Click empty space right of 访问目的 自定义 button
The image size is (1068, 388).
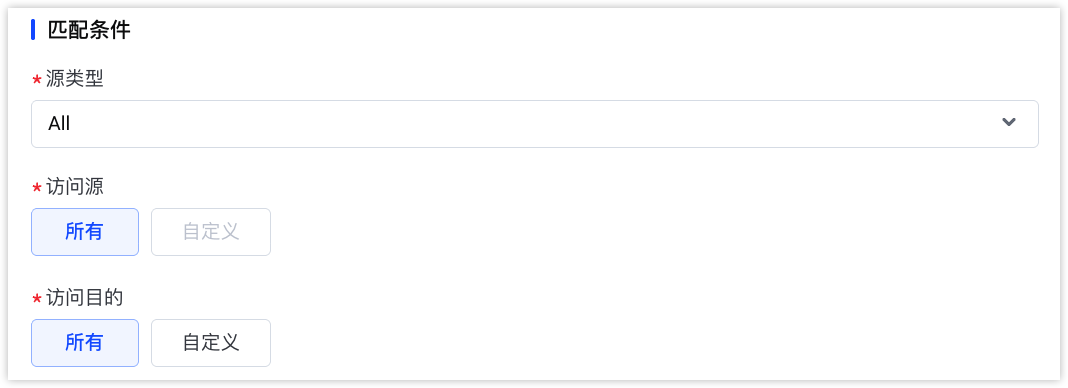654,343
